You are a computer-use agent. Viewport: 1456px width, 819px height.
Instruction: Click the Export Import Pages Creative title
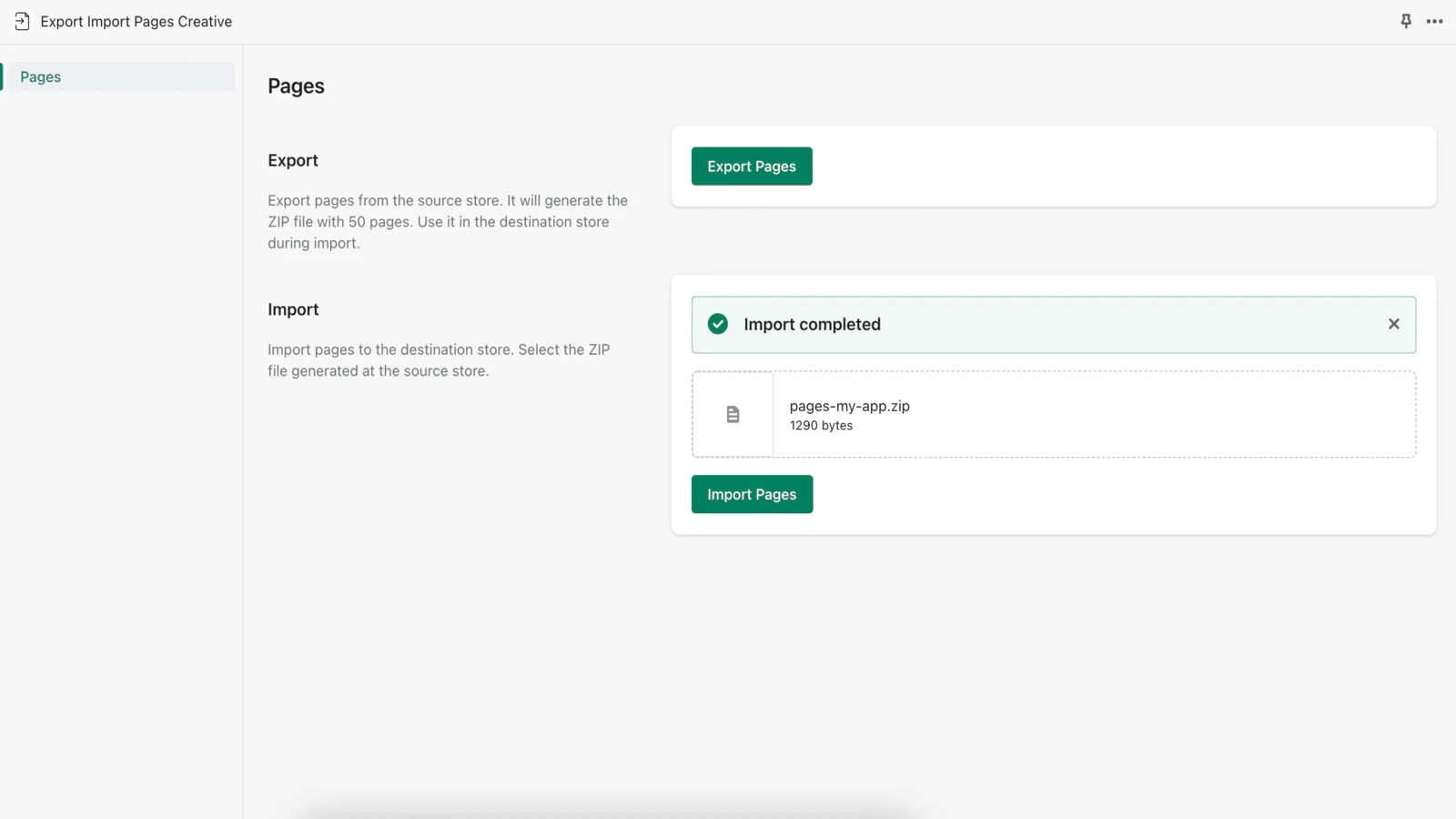point(136,22)
